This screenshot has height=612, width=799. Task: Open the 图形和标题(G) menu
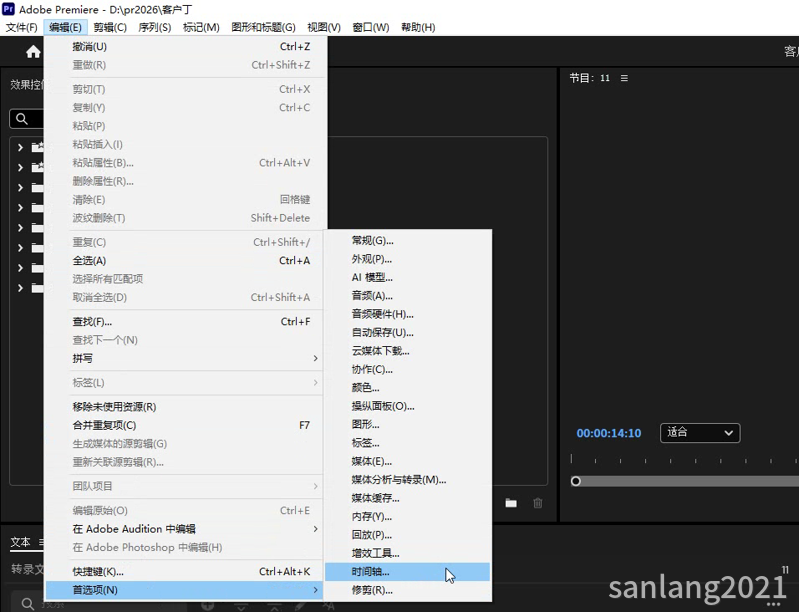(263, 27)
